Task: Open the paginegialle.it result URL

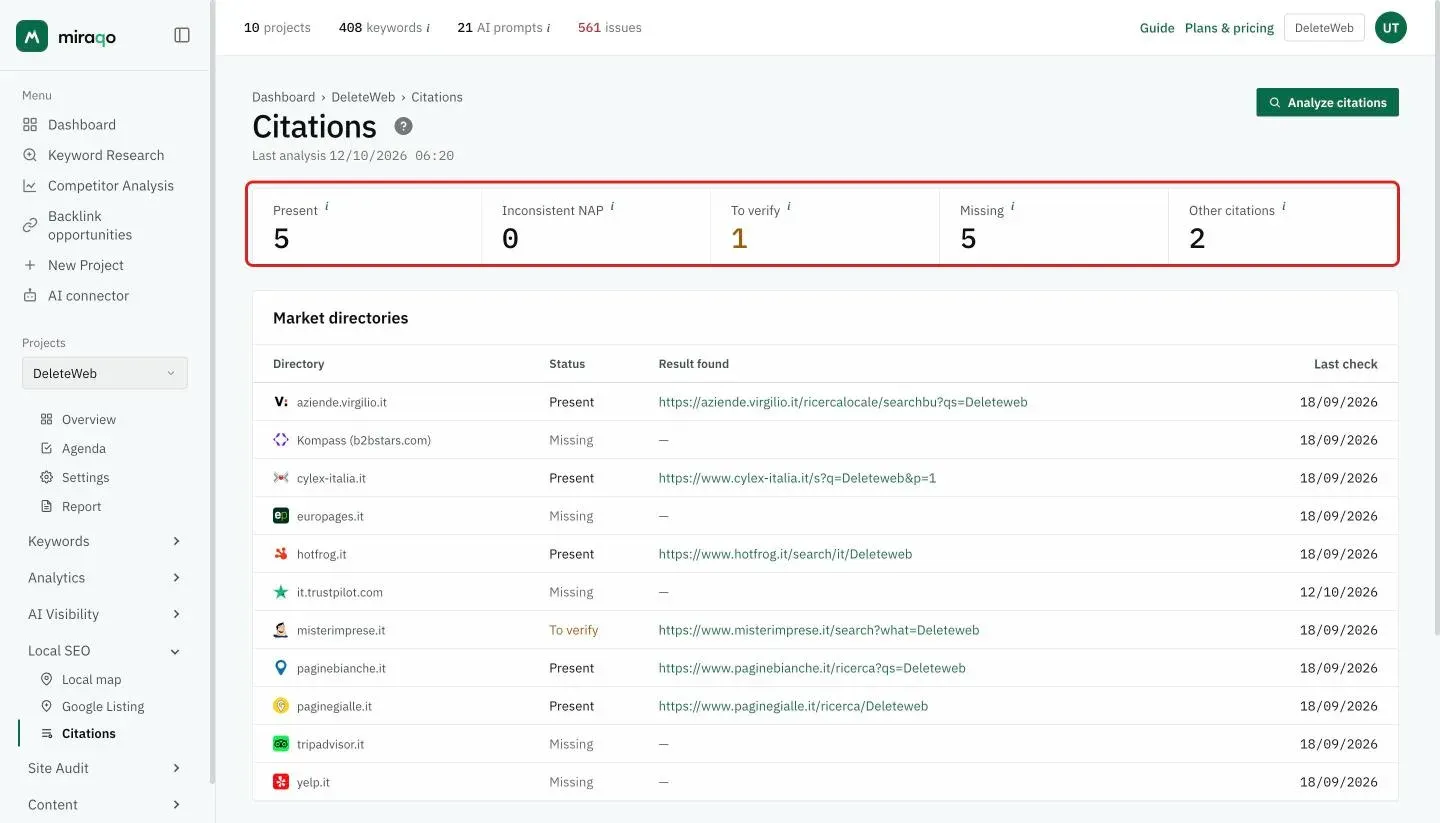Action: point(793,706)
